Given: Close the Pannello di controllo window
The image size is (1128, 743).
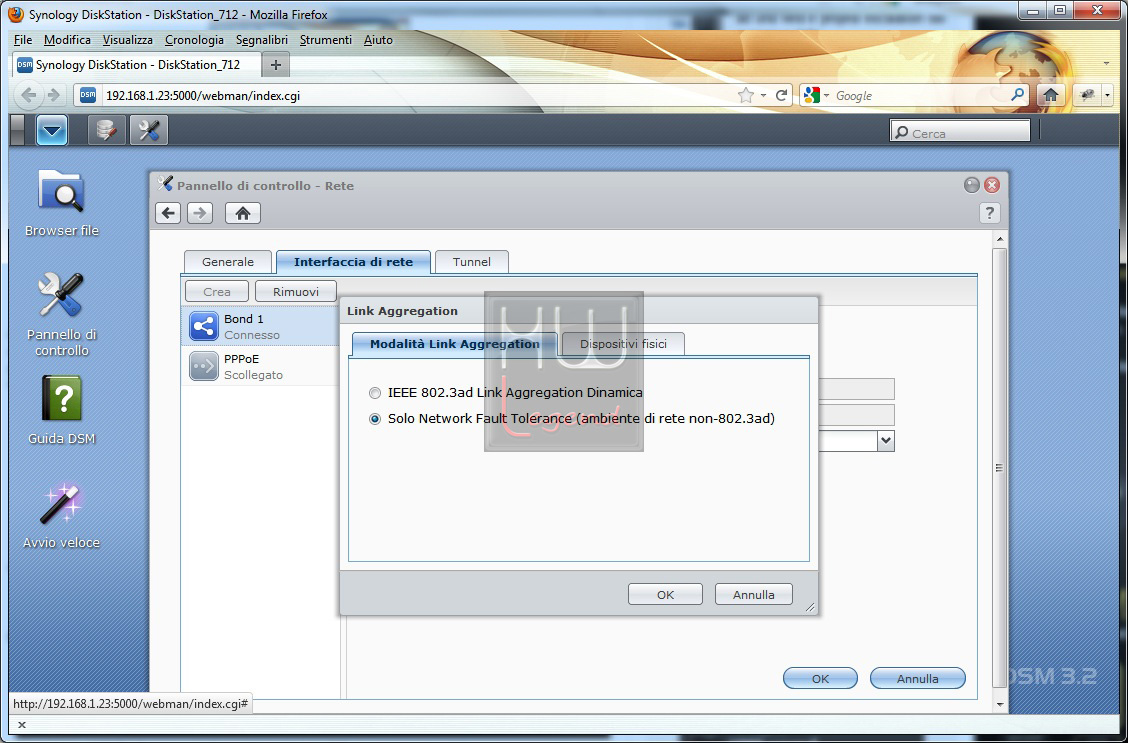Looking at the screenshot, I should click(992, 186).
